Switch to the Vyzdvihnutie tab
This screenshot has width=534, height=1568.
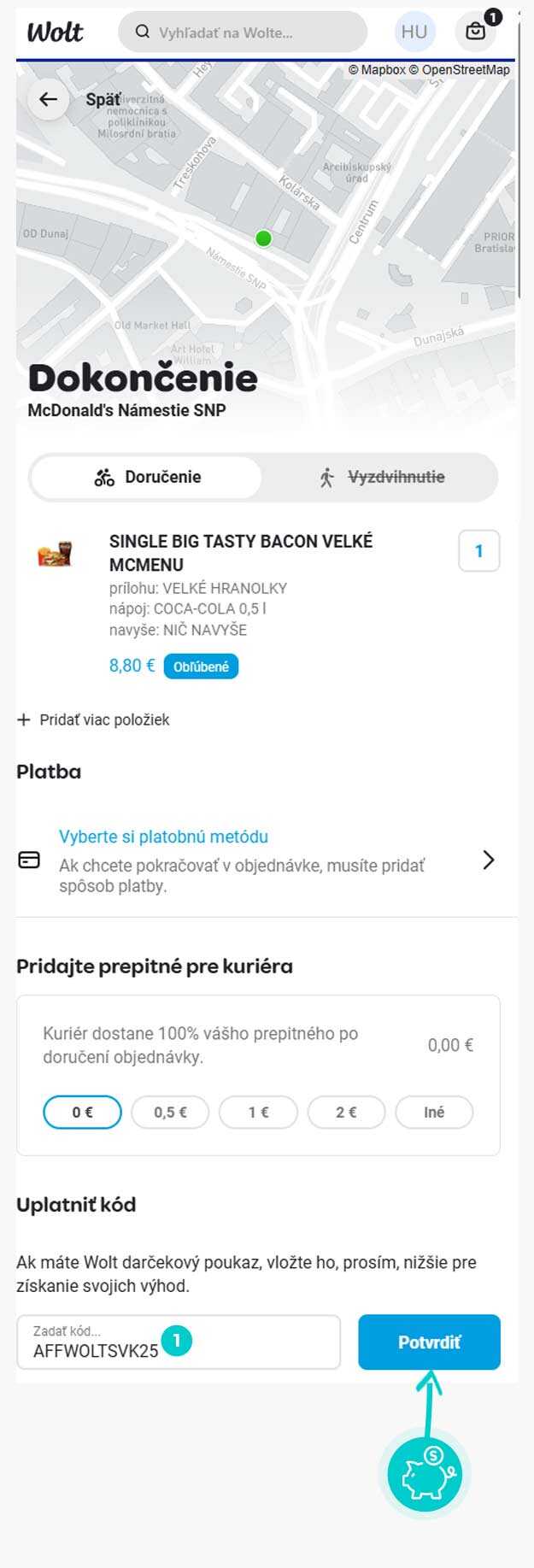(x=380, y=477)
